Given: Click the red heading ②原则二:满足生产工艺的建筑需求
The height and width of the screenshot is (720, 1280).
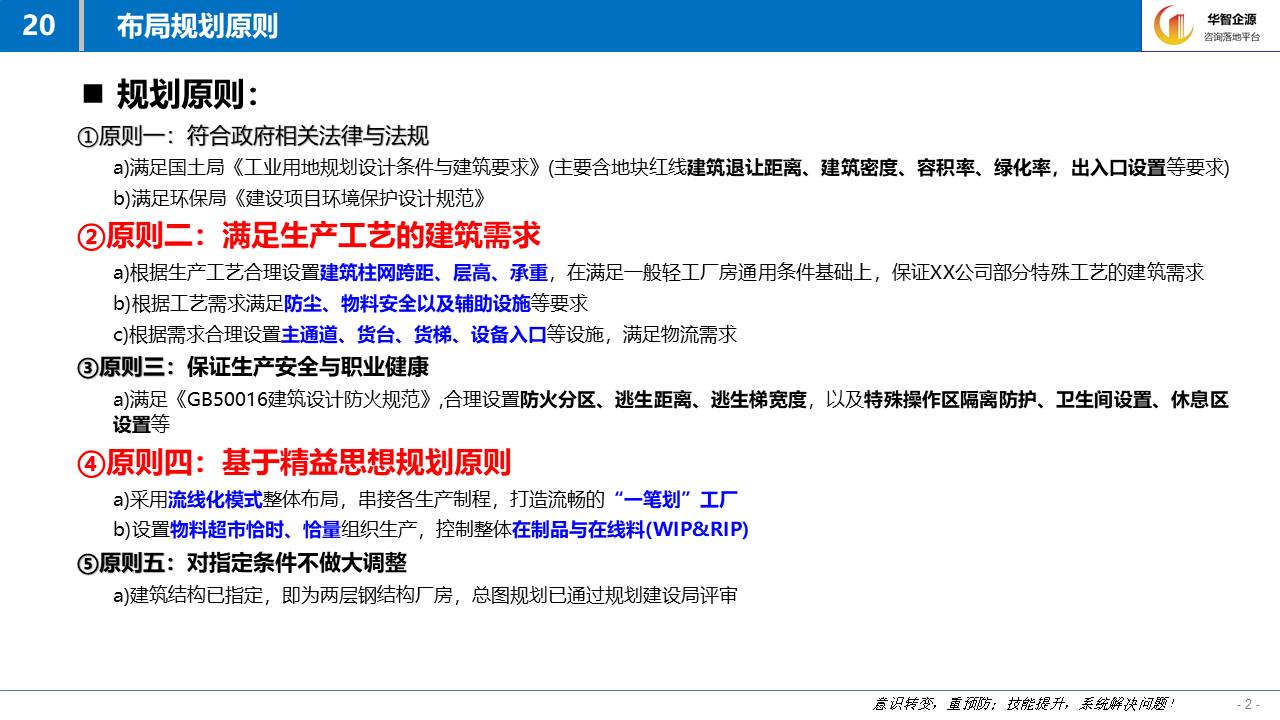Looking at the screenshot, I should tap(309, 236).
